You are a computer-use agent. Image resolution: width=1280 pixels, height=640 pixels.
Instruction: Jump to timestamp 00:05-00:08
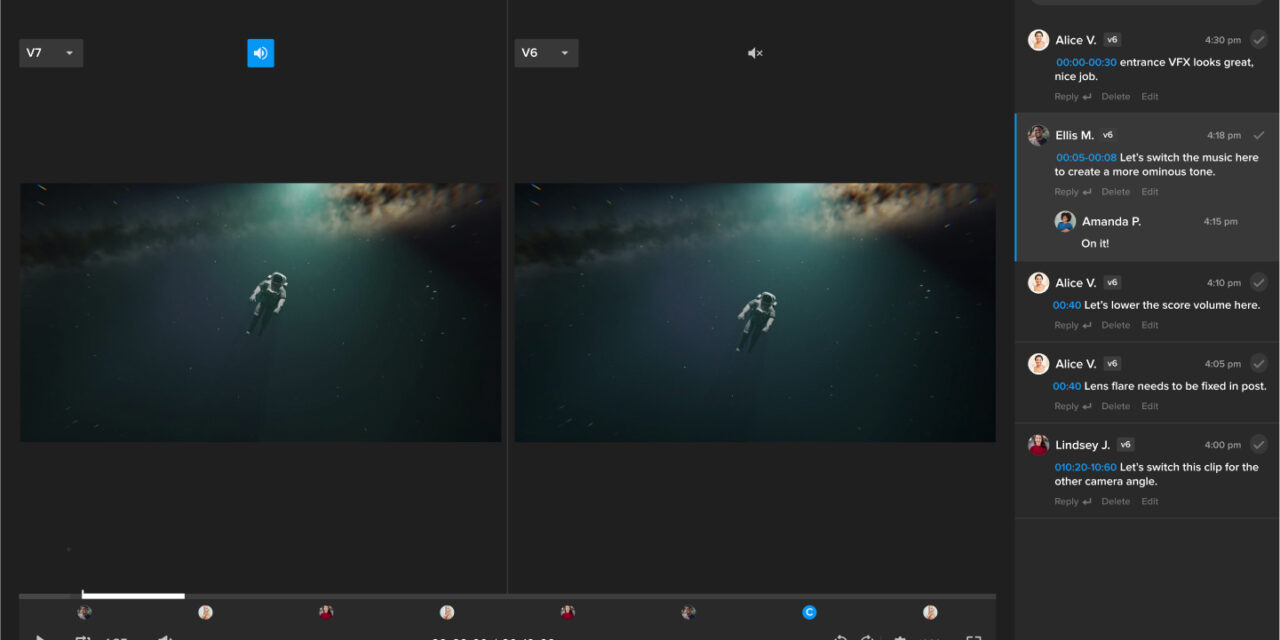(1086, 157)
